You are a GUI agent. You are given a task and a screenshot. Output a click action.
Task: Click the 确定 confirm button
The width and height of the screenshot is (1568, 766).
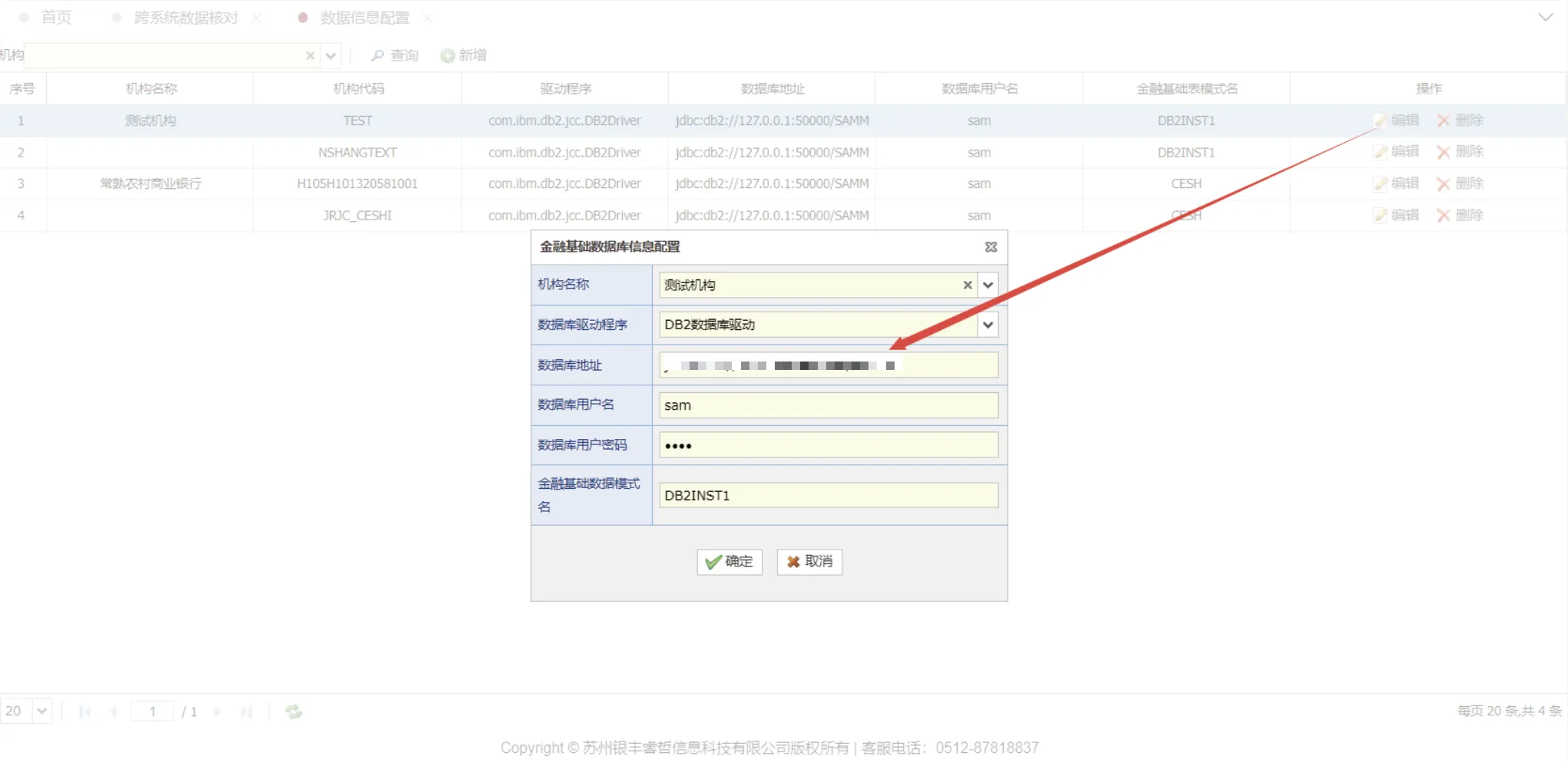click(729, 562)
